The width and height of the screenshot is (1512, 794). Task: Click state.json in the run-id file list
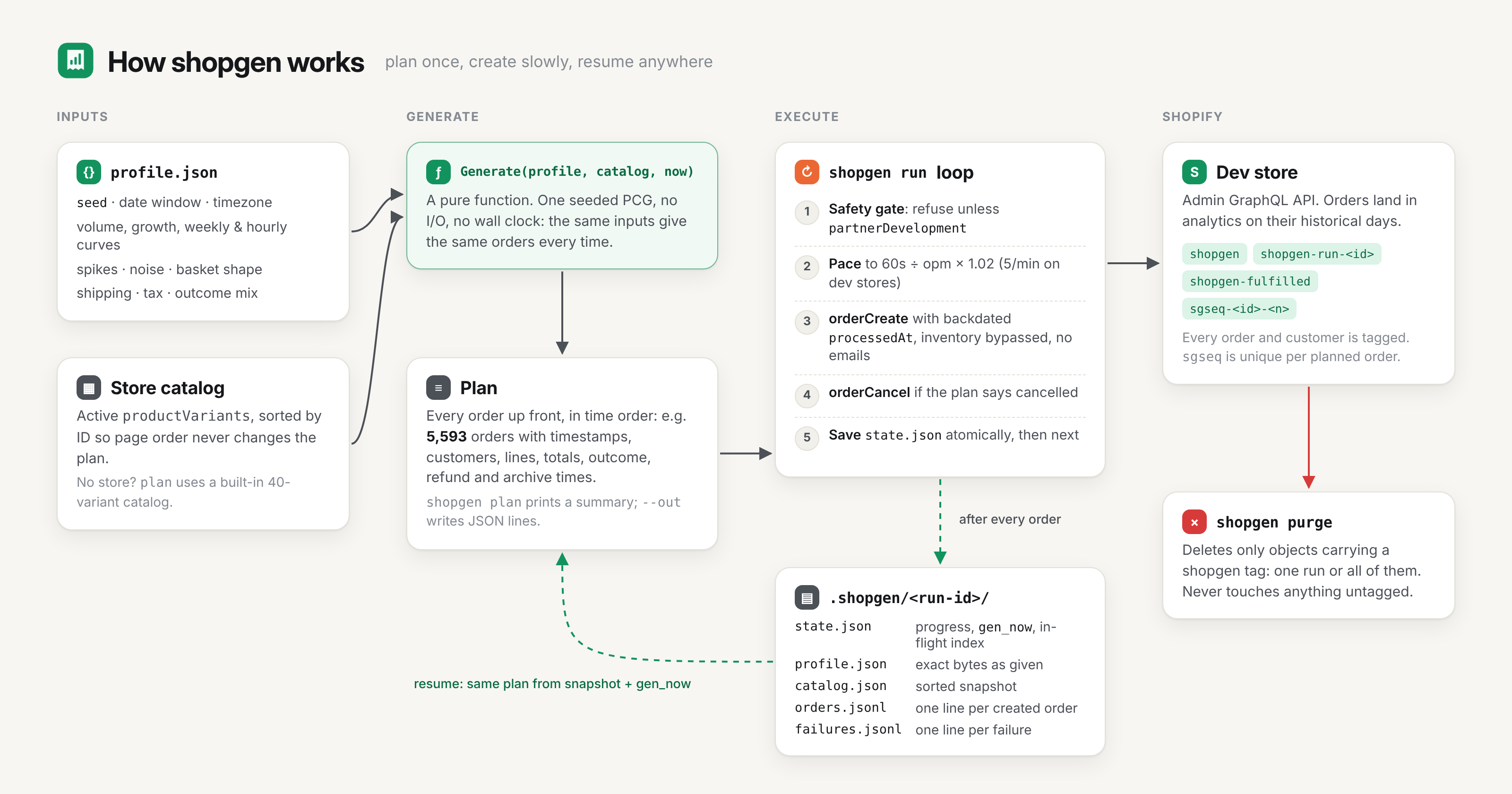click(833, 626)
